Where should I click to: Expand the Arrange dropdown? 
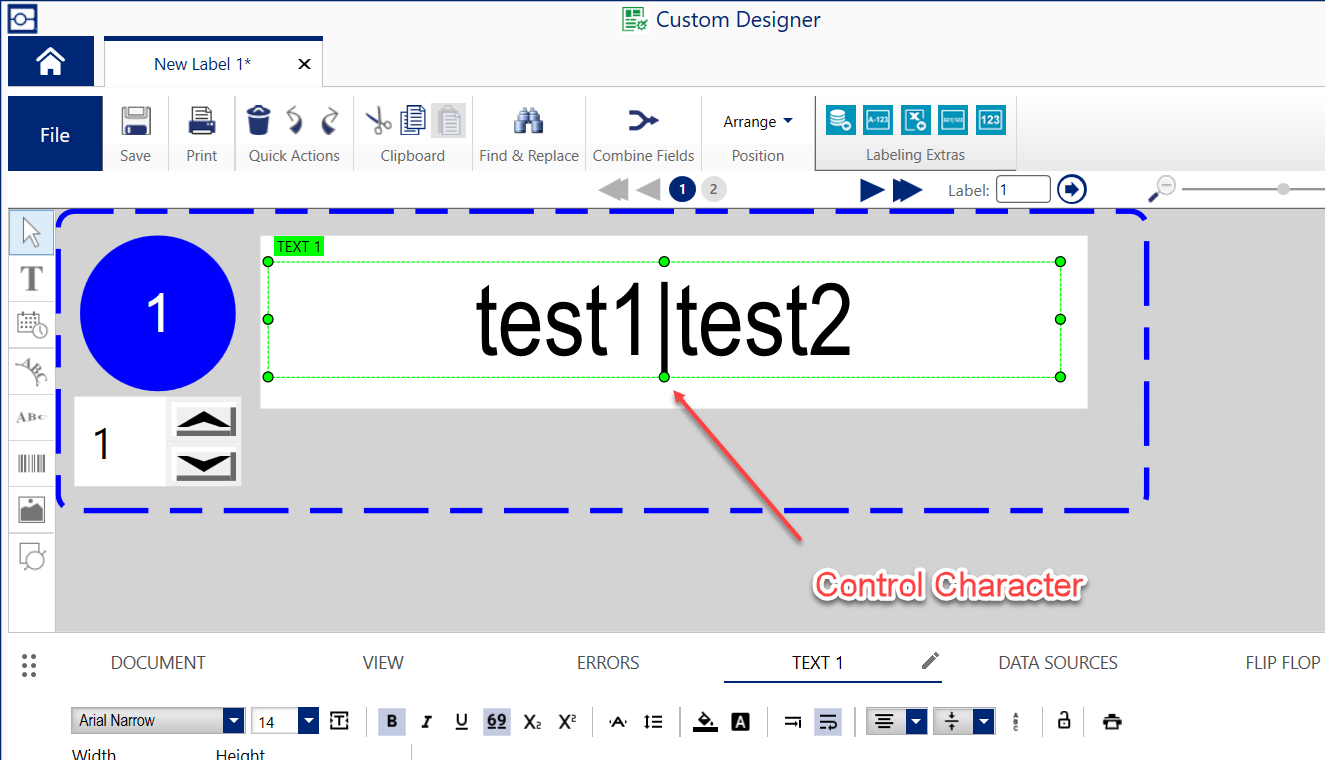757,121
